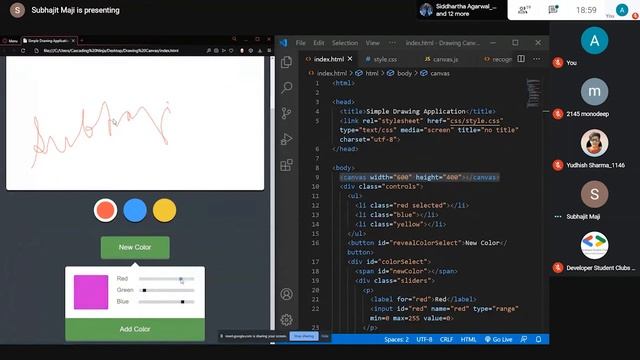Close the index.html editor tab
640x360 pixels.
tap(350, 59)
